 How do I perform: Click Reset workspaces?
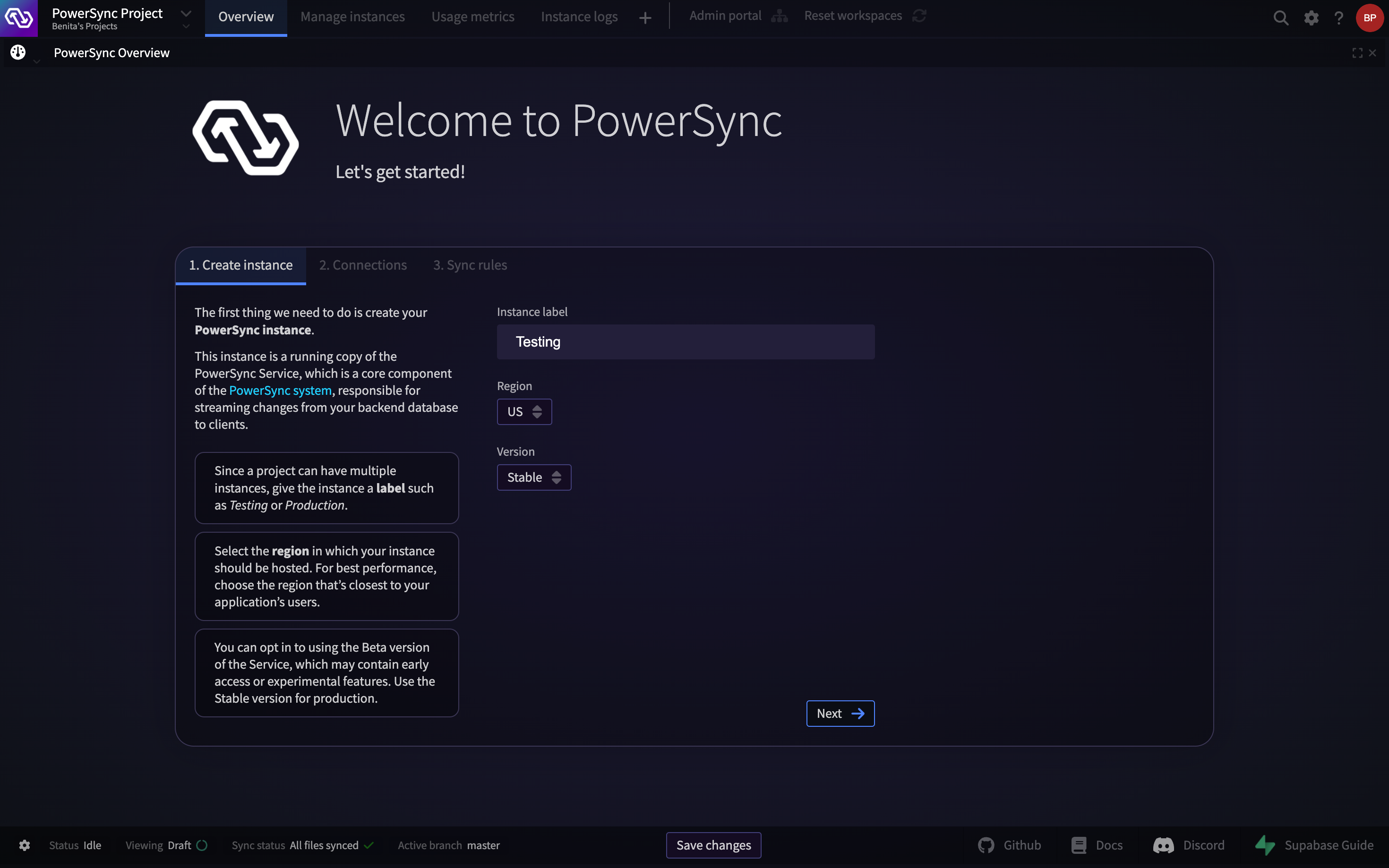point(865,16)
